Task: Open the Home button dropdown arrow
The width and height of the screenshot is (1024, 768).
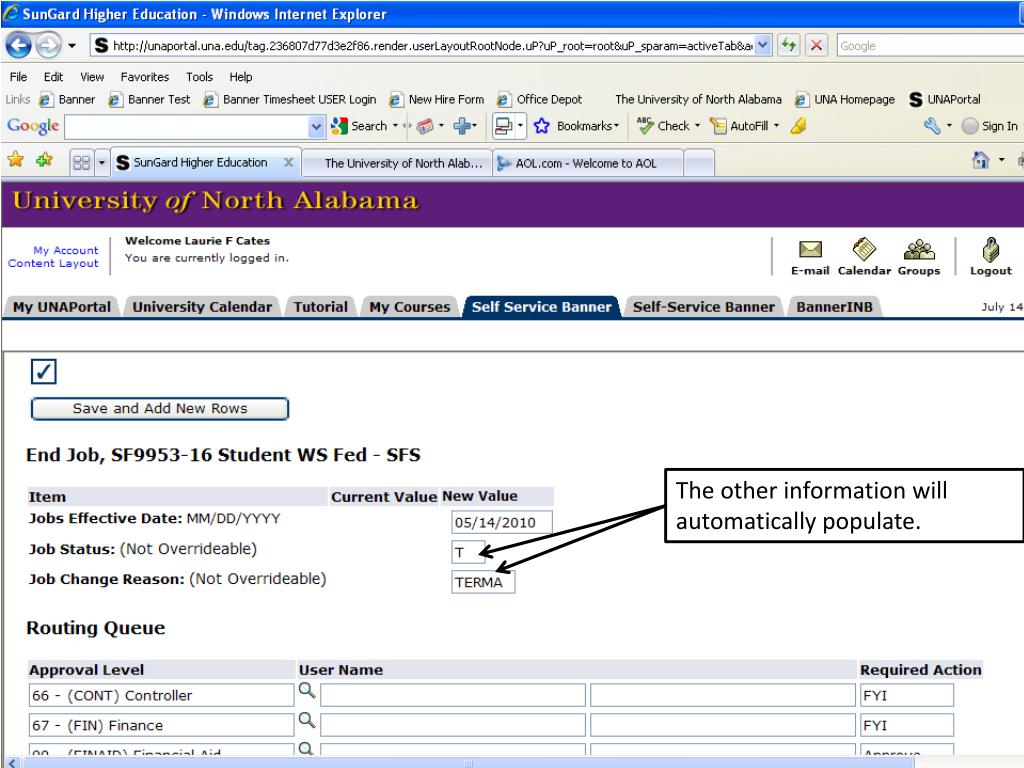Action: pyautogui.click(x=1001, y=160)
